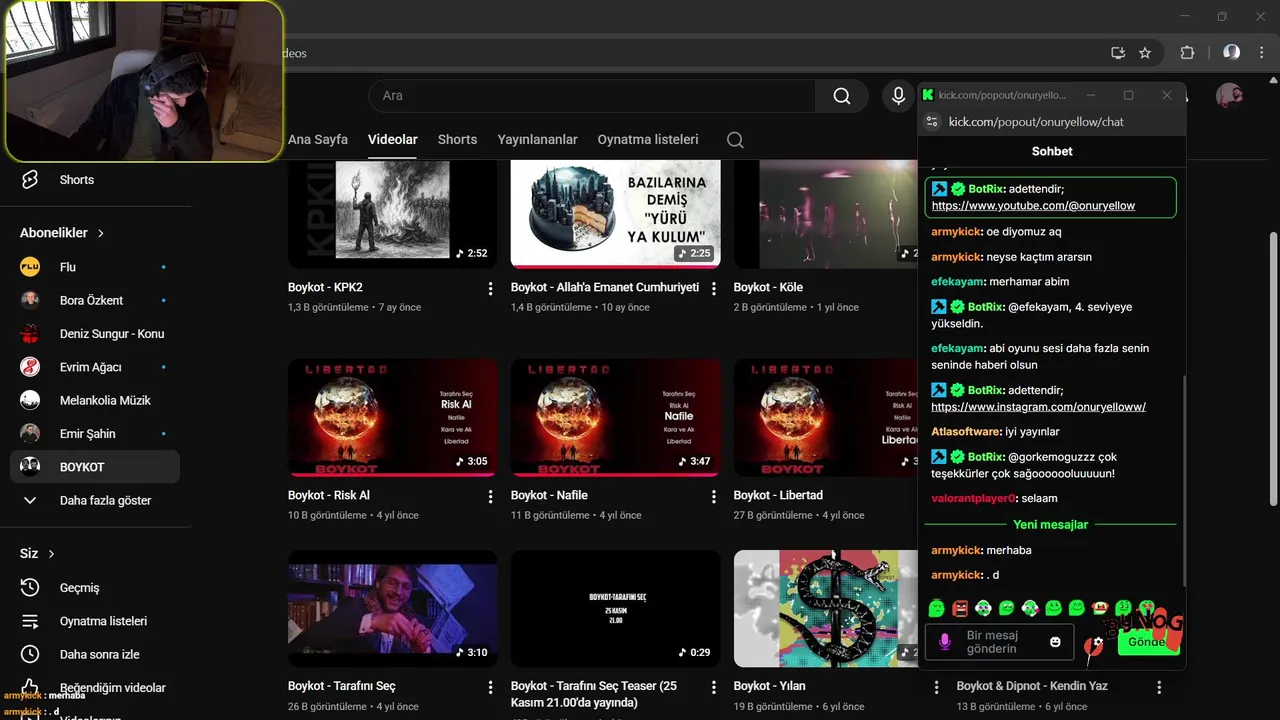Click Melankolia Müzik channel avatar
The width and height of the screenshot is (1280, 720).
[x=30, y=400]
